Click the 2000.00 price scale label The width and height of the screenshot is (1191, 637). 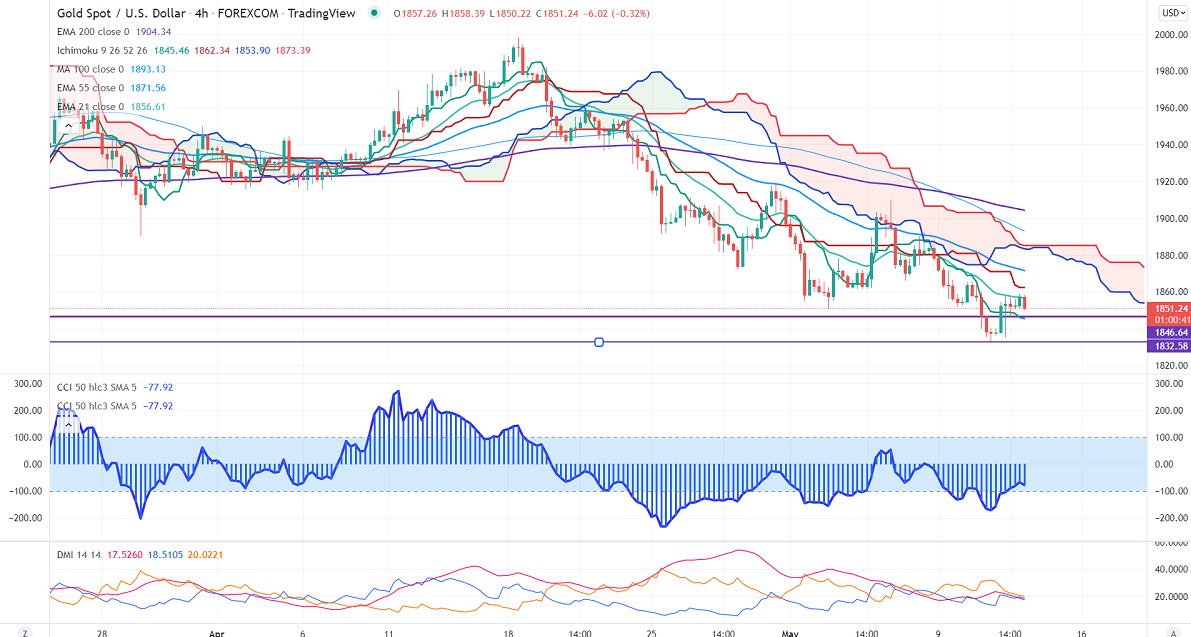click(1171, 35)
